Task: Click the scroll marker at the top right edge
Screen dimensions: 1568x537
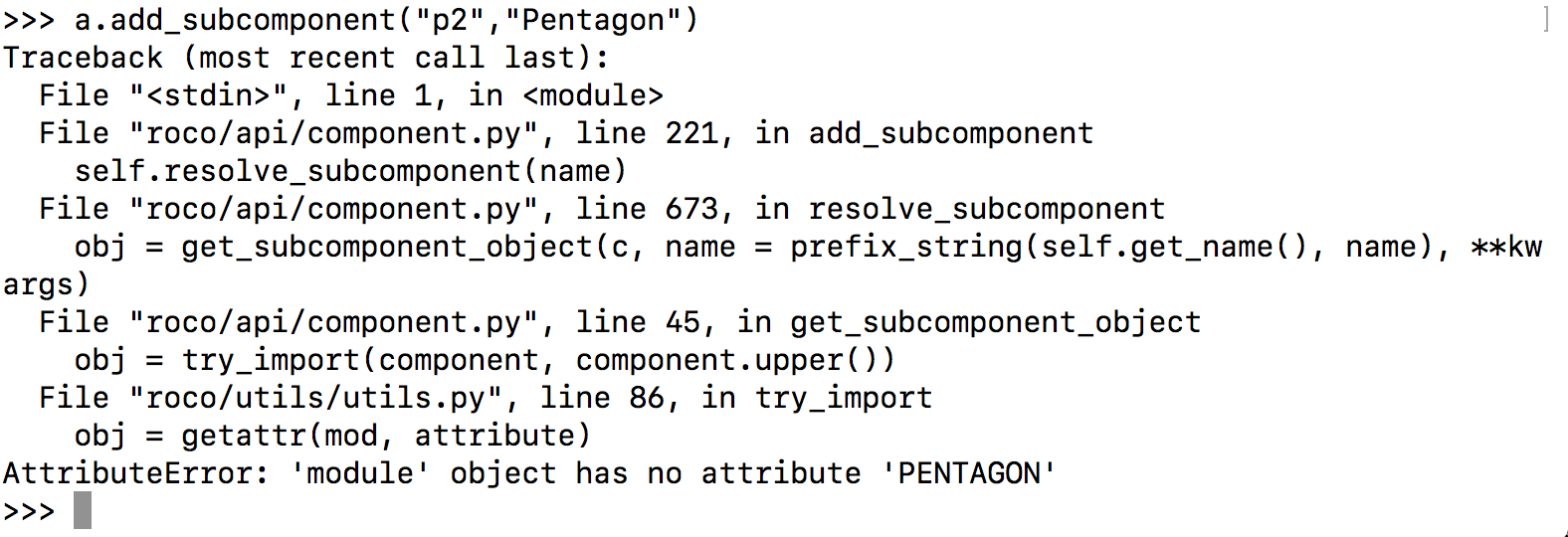Action: [1545, 18]
